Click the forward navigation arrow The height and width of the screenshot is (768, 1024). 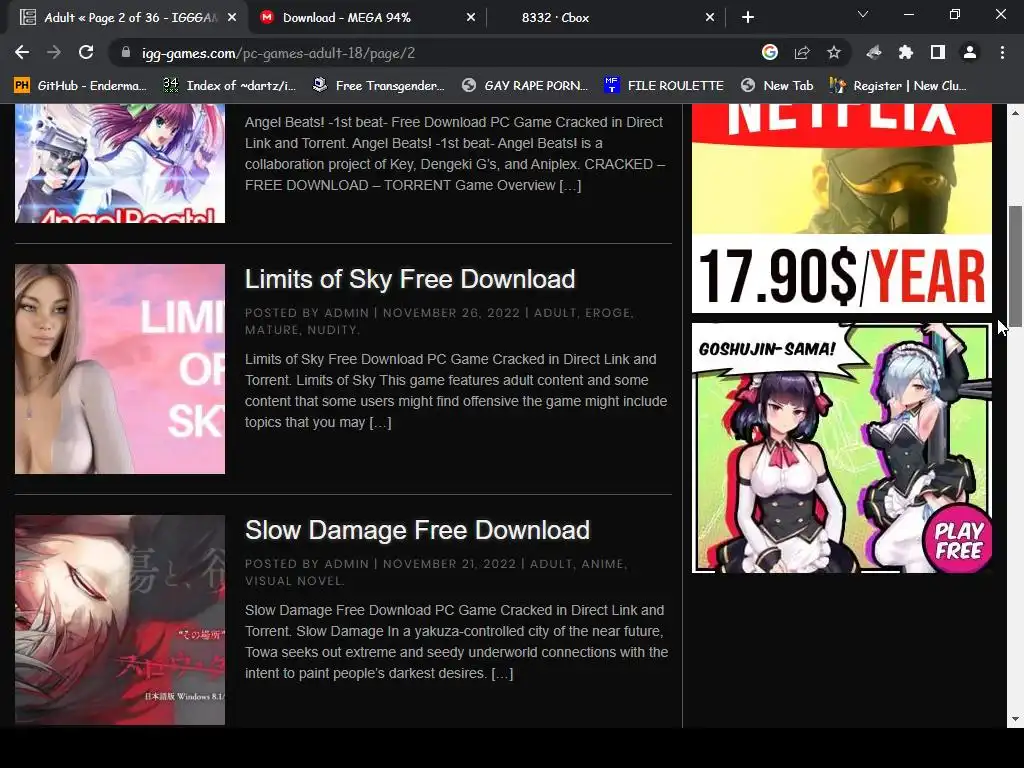point(54,53)
